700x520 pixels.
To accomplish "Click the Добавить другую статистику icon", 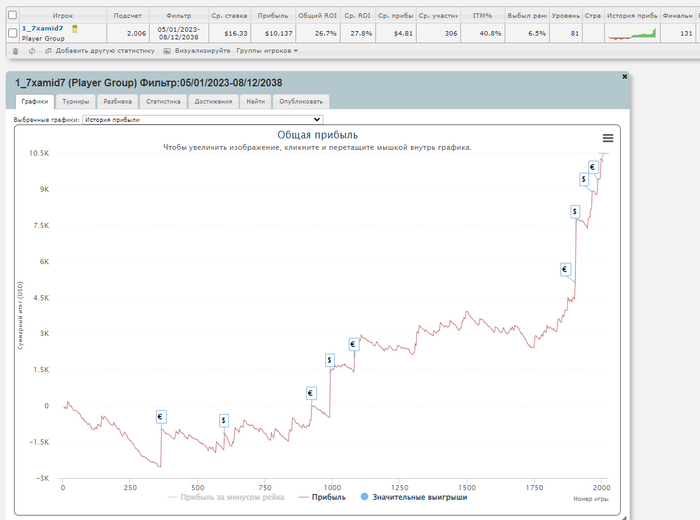I will click(x=48, y=51).
